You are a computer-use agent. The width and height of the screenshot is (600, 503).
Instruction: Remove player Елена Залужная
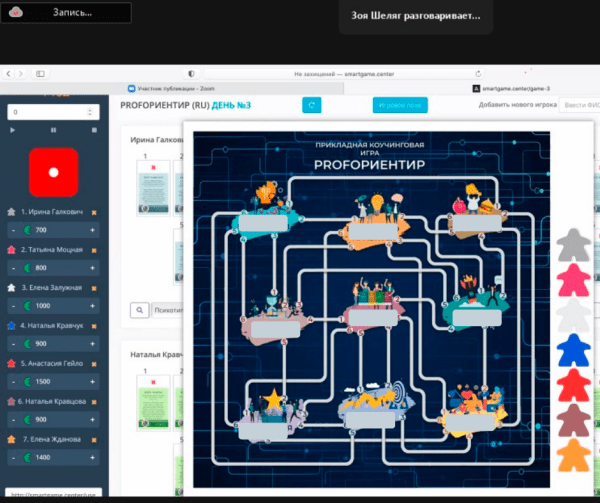(x=94, y=288)
